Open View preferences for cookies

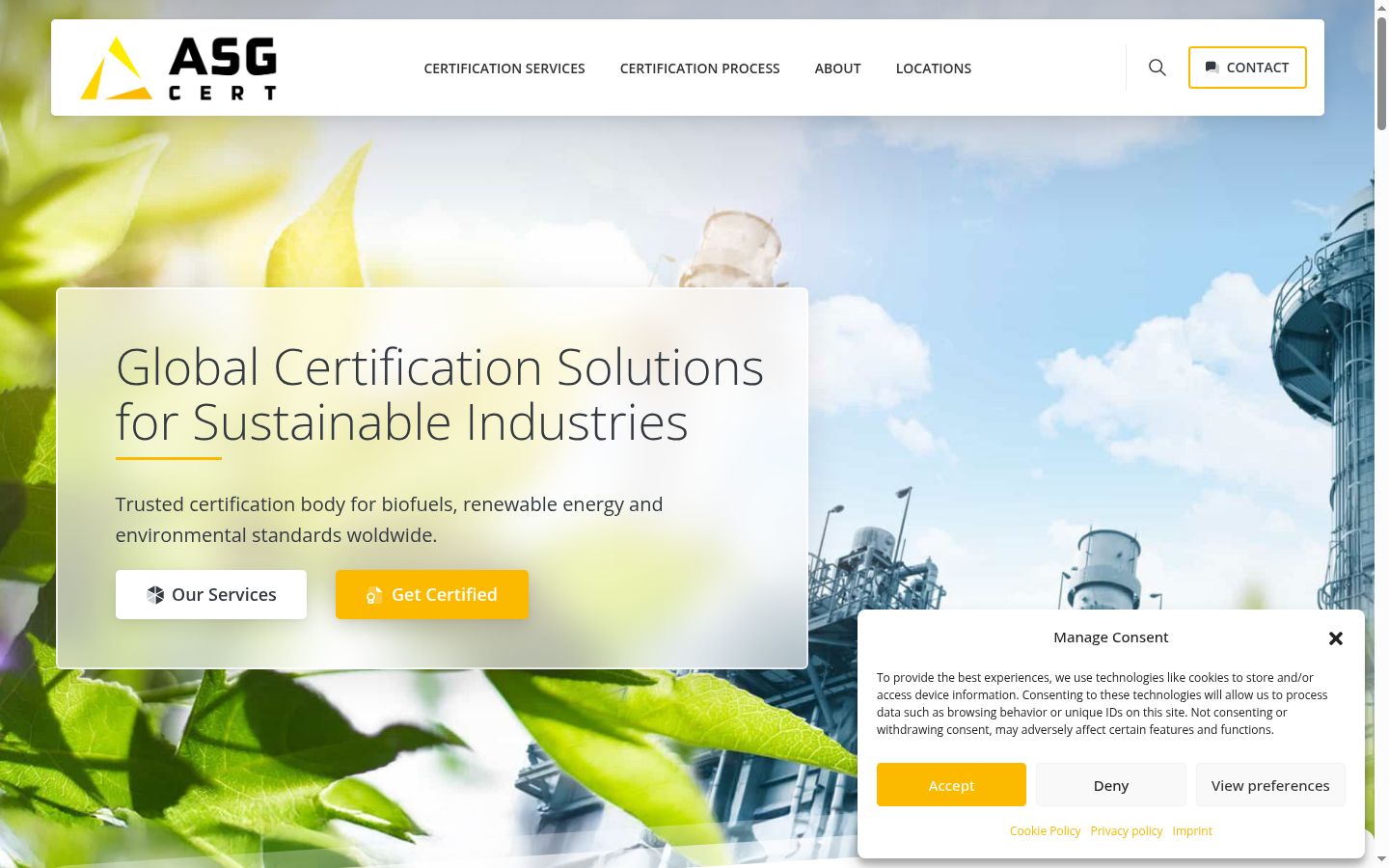pos(1270,785)
